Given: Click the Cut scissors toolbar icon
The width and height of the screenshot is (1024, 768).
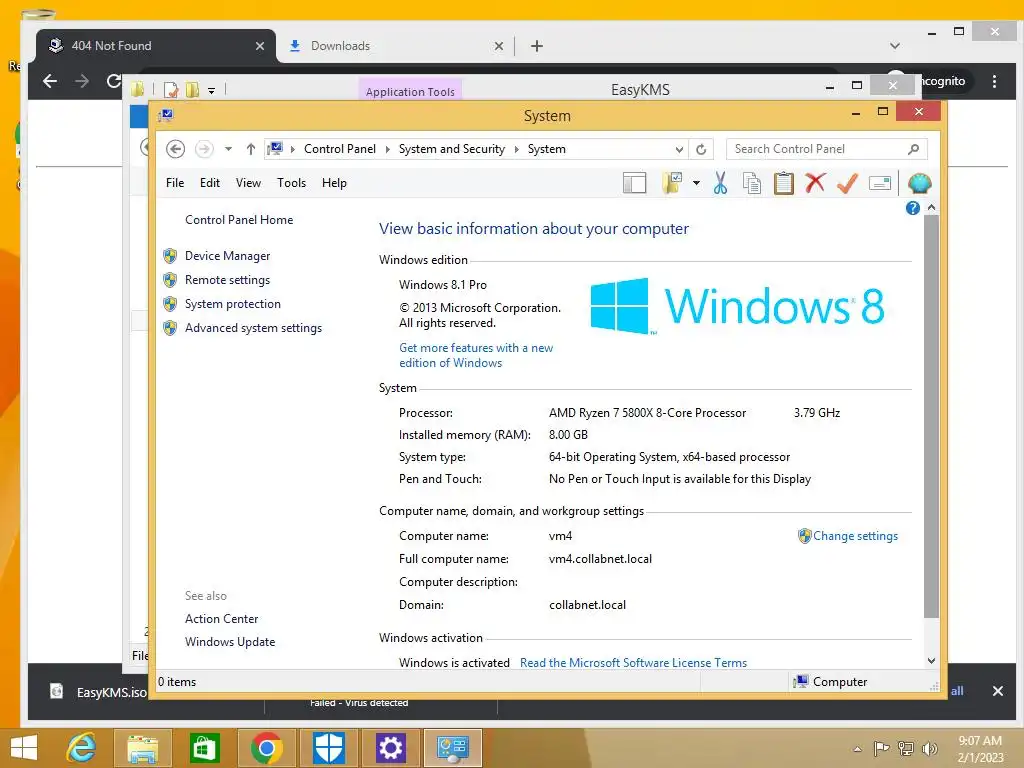Looking at the screenshot, I should pos(720,184).
